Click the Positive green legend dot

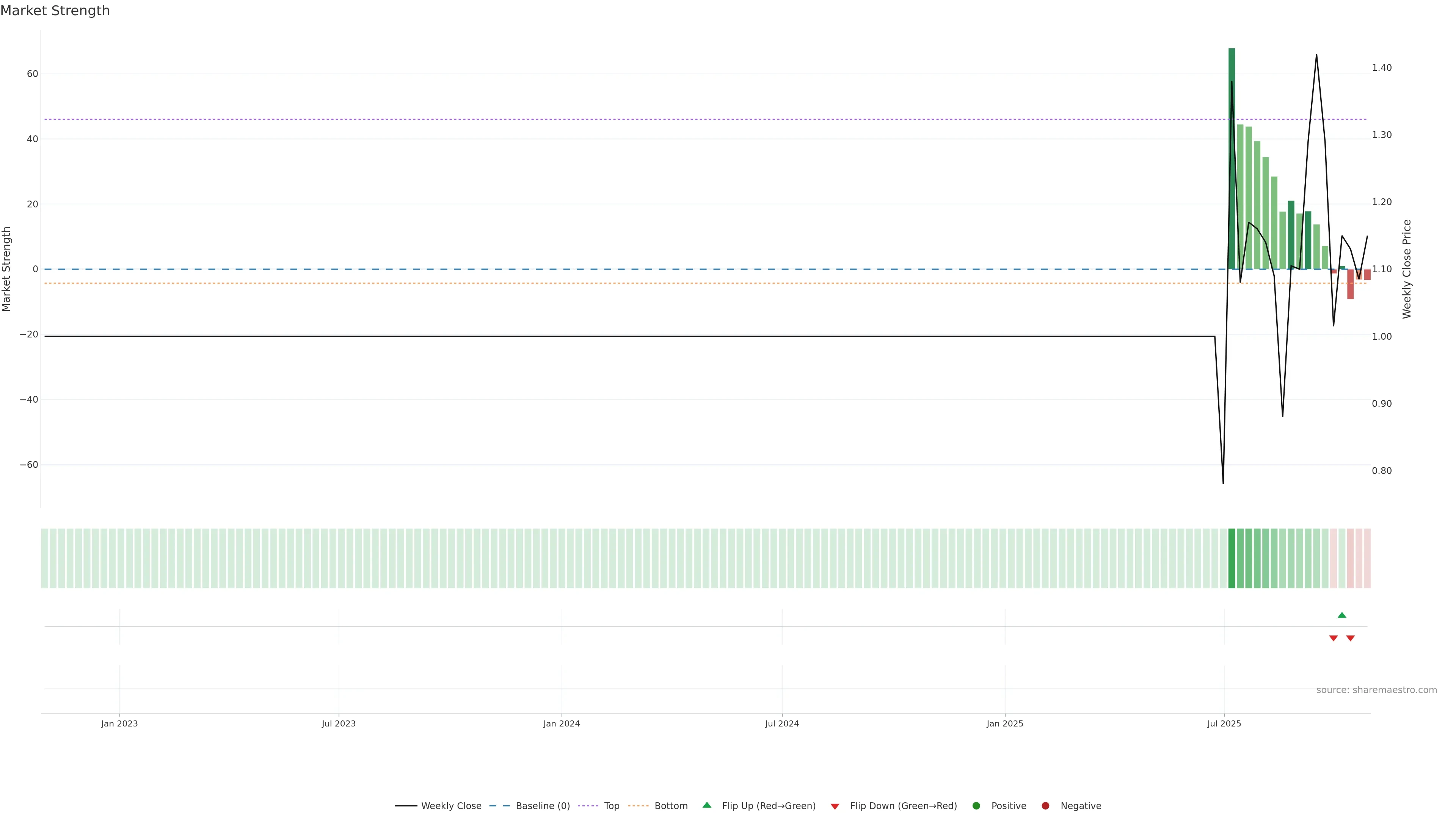click(976, 806)
